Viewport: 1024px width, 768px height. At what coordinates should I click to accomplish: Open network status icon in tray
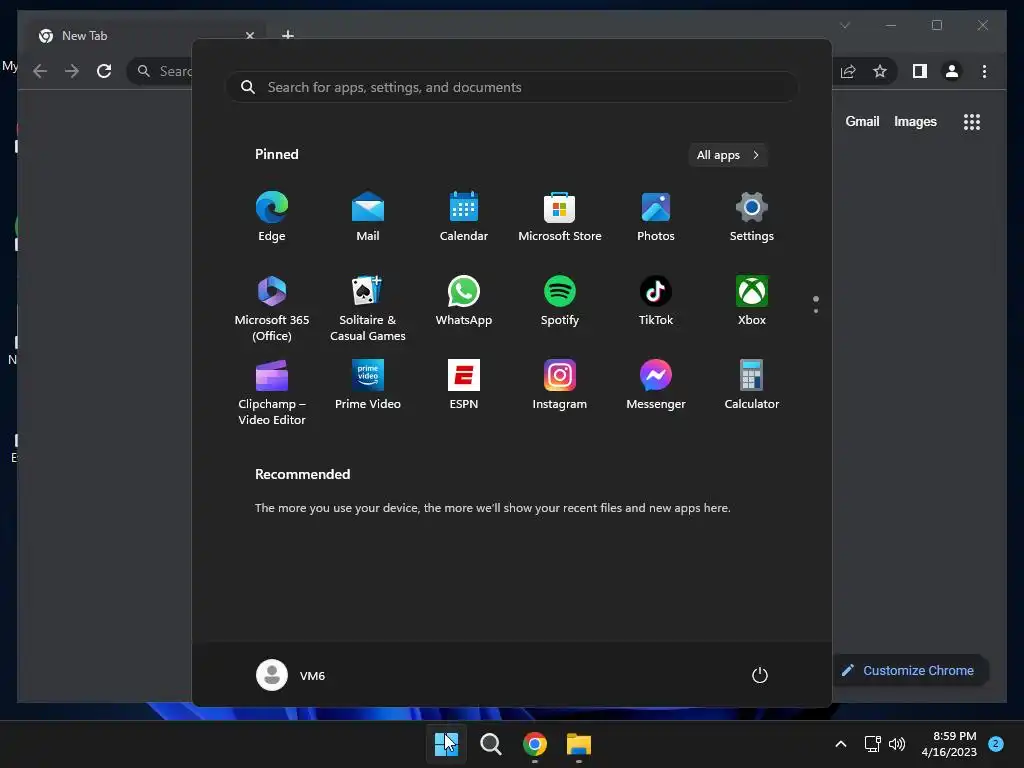tap(872, 744)
